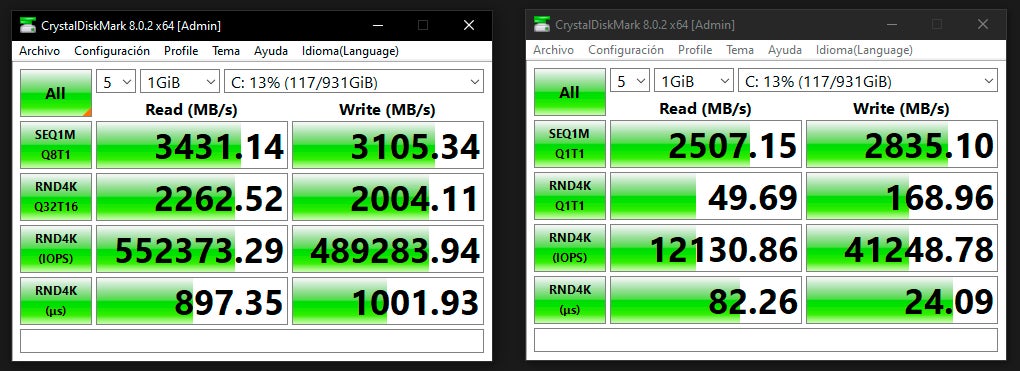The height and width of the screenshot is (371, 1020).
Task: Open drive C: selector in left window
Action: tap(354, 82)
